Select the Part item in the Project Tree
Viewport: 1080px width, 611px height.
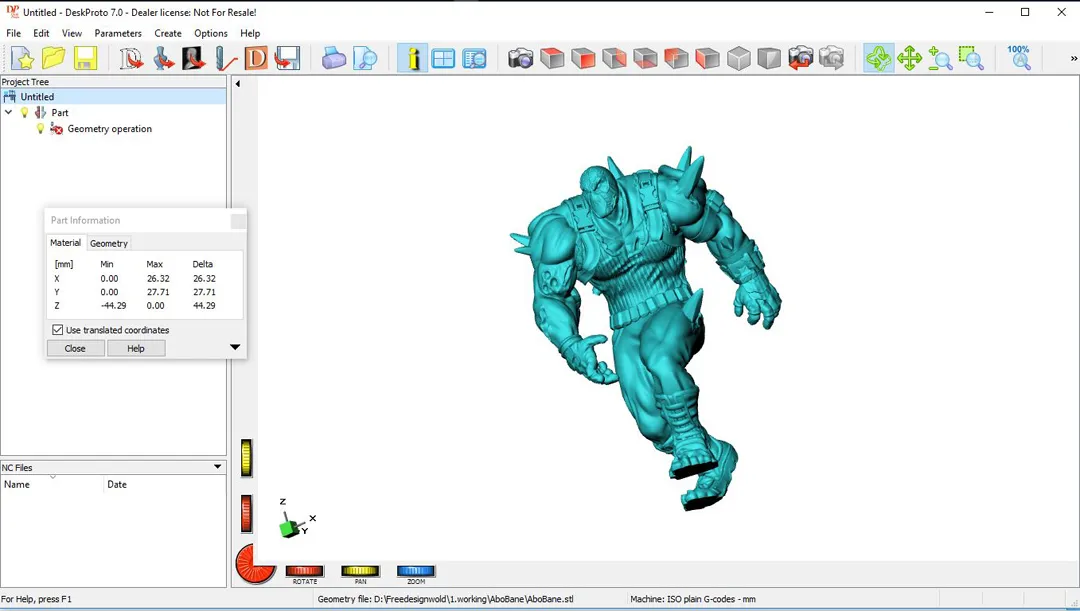pyautogui.click(x=60, y=112)
